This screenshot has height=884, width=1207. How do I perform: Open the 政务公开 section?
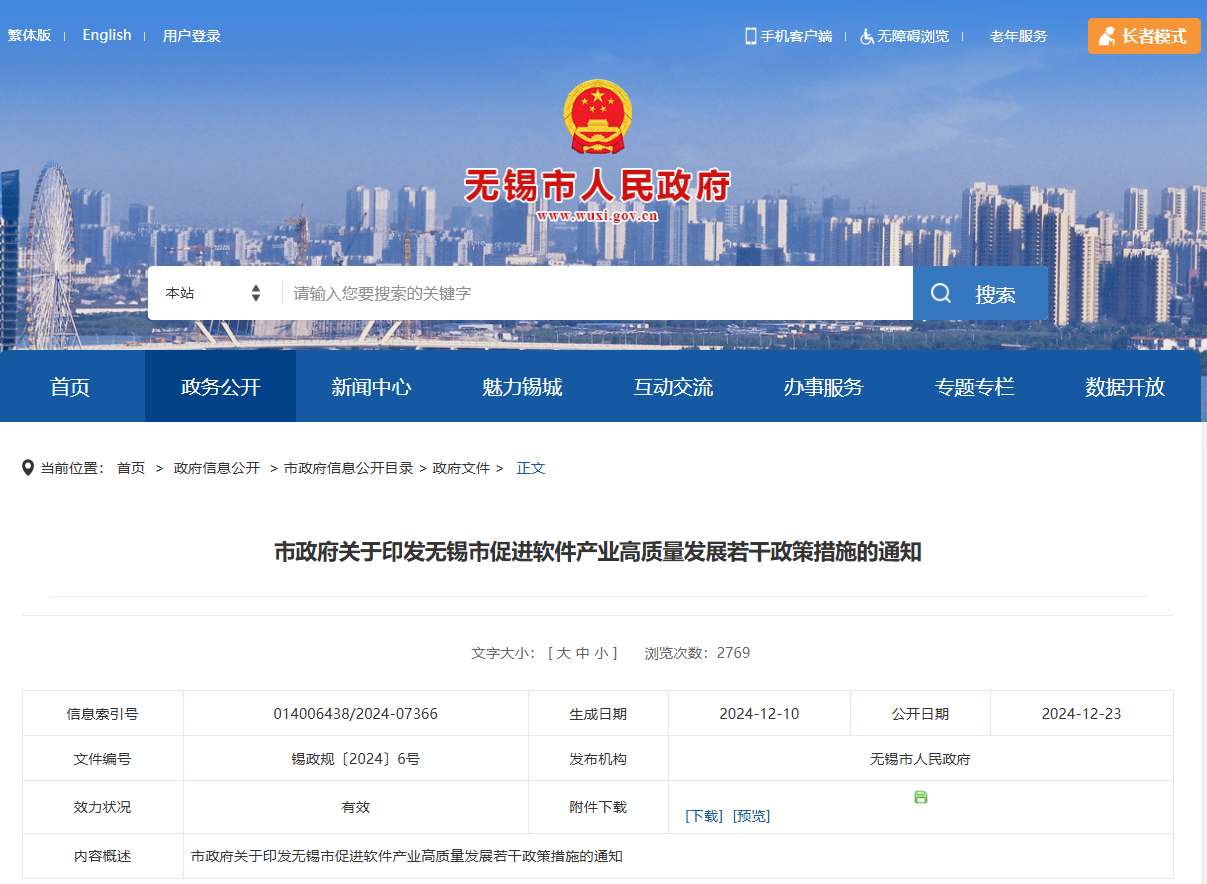tap(220, 386)
